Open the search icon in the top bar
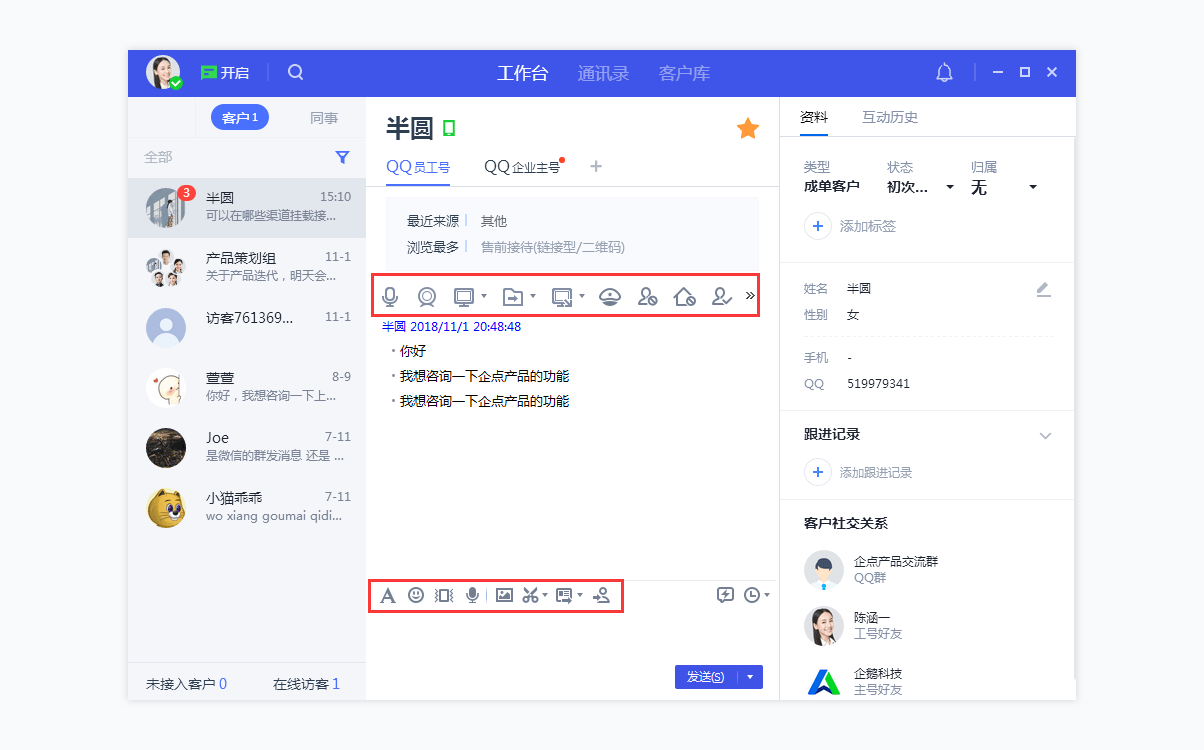The width and height of the screenshot is (1204, 750). [x=294, y=72]
